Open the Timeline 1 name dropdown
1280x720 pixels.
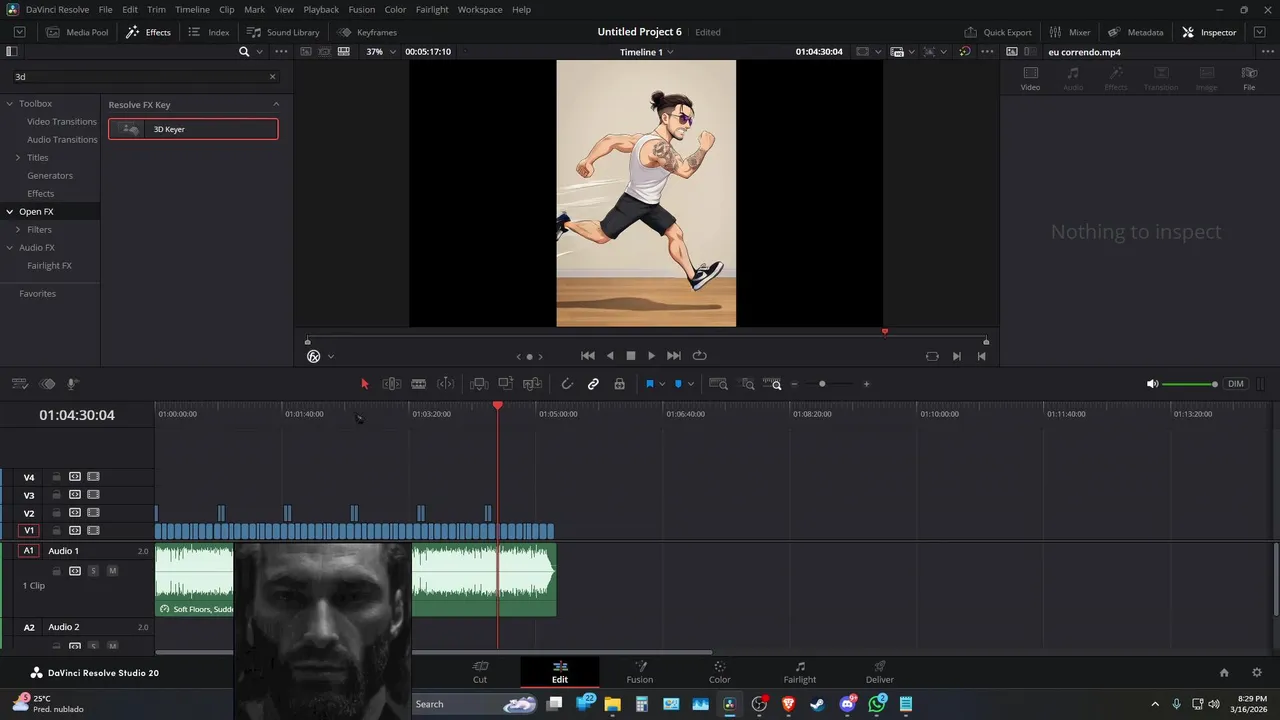click(647, 52)
